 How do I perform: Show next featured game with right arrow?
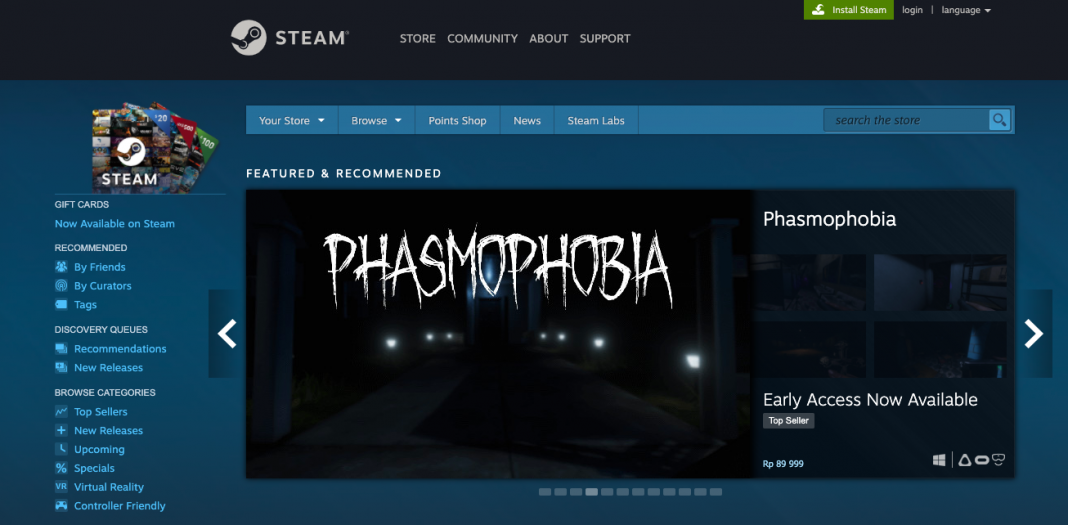point(1034,334)
